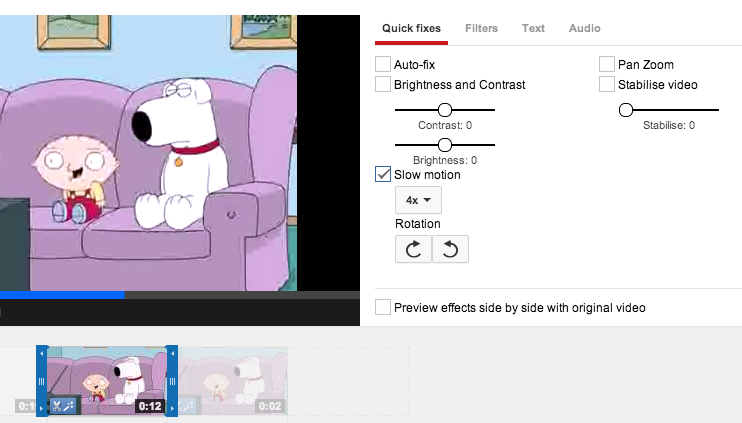Check Preview effects side by side option
The height and width of the screenshot is (423, 742).
383,307
